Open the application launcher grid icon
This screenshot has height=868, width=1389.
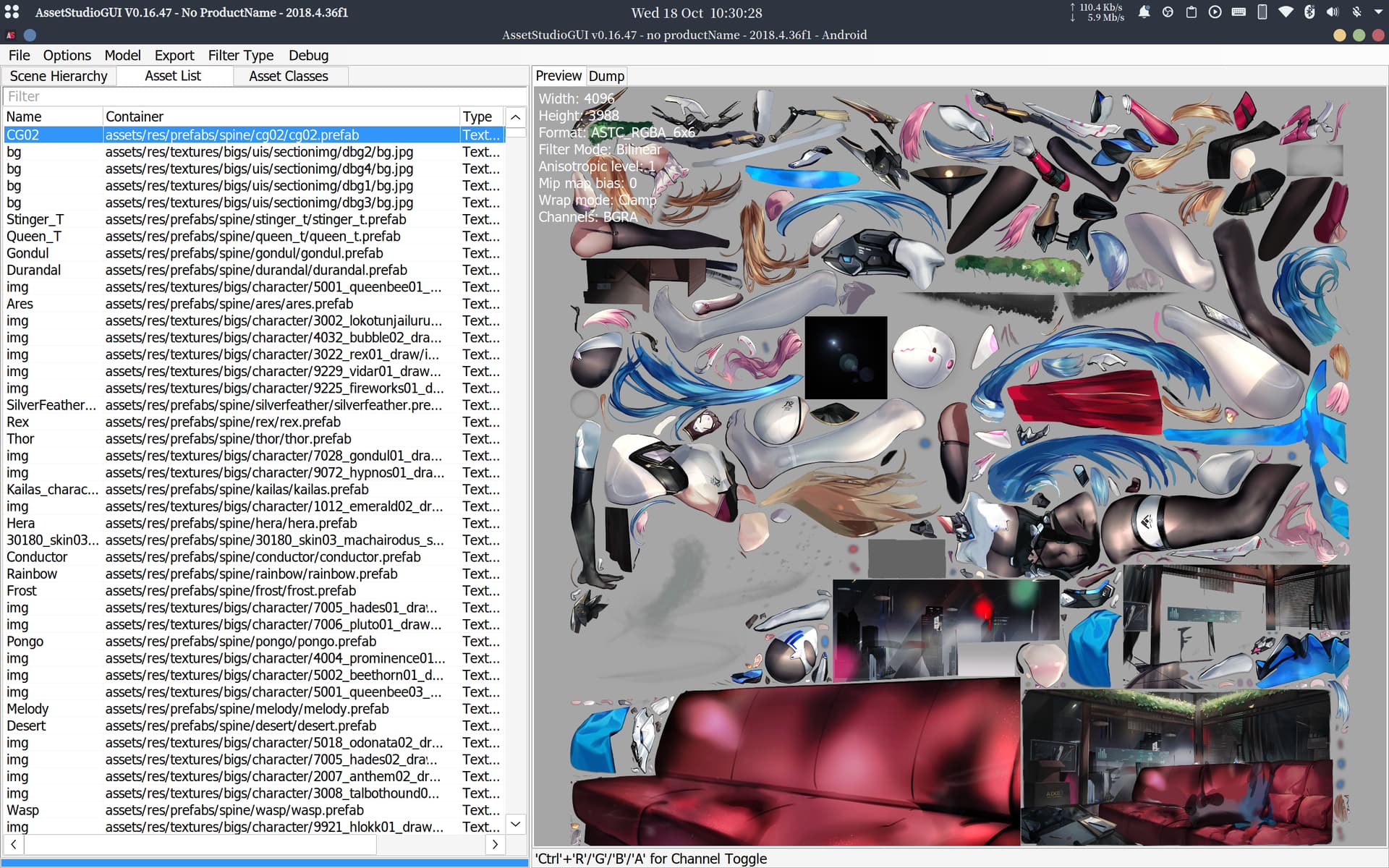[12, 12]
